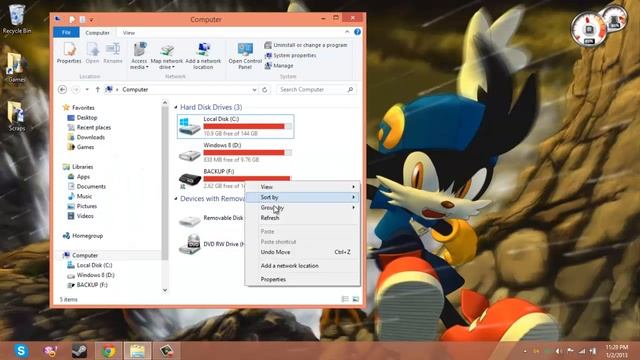Image resolution: width=640 pixels, height=360 pixels.
Task: Click Uninstall or change a program
Action: click(x=306, y=45)
